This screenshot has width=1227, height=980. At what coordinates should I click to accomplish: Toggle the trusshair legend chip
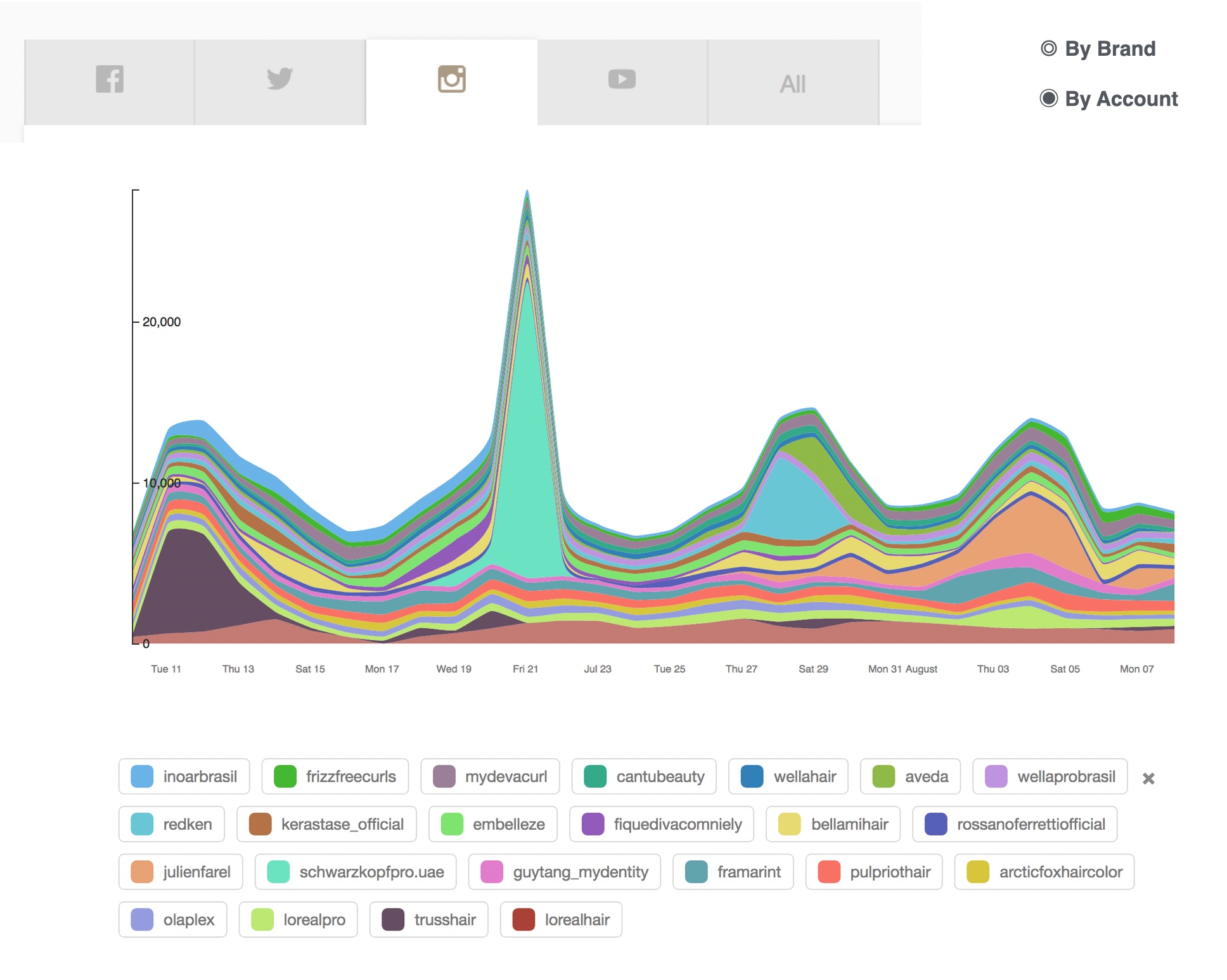point(428,919)
